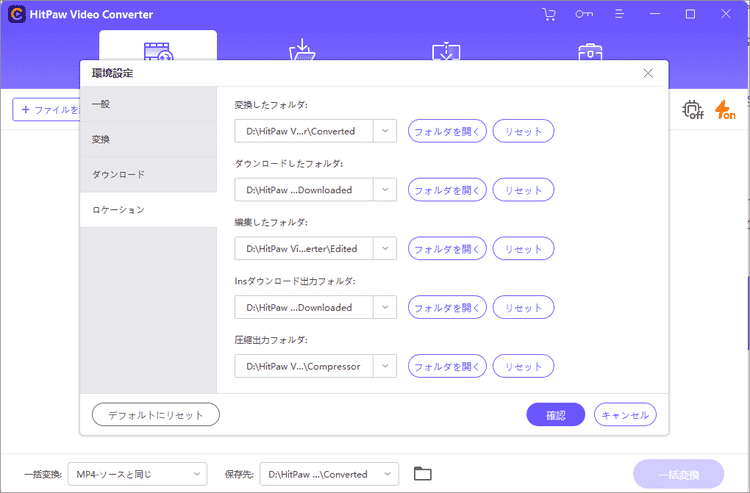Screen dimensions: 750x493
Task: Click the 圧縮出力フォルダ: label
Action: (x=271, y=340)
